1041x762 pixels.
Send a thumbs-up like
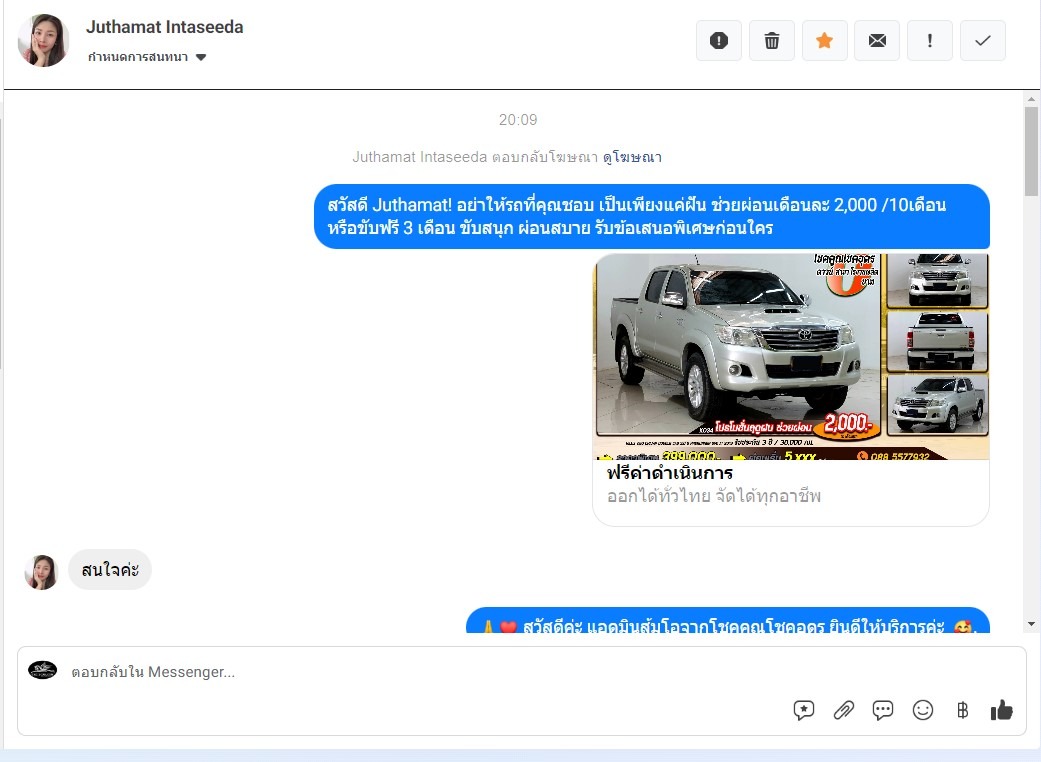pos(1001,710)
